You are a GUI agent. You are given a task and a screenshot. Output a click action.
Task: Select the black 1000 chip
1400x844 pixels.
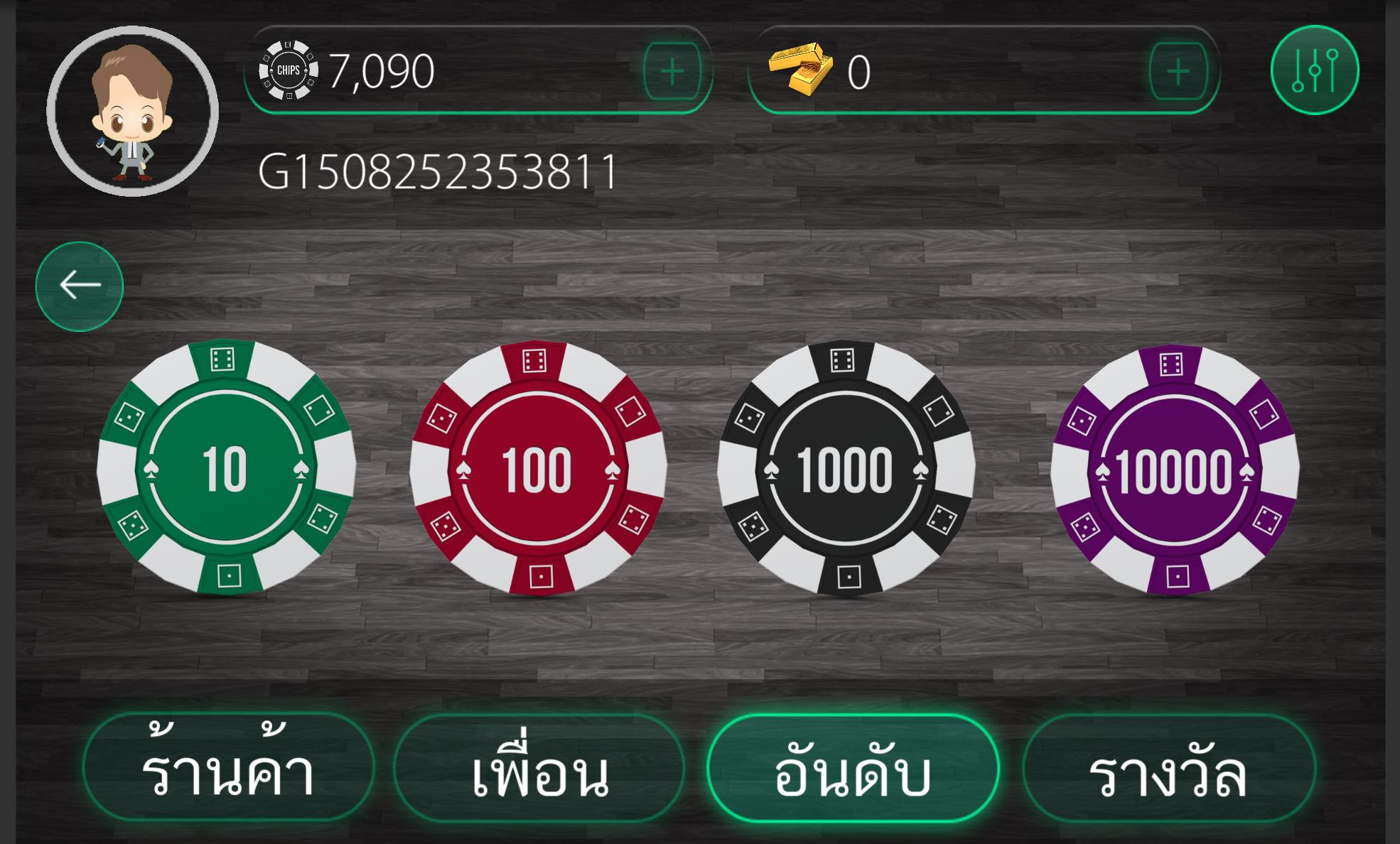(846, 467)
